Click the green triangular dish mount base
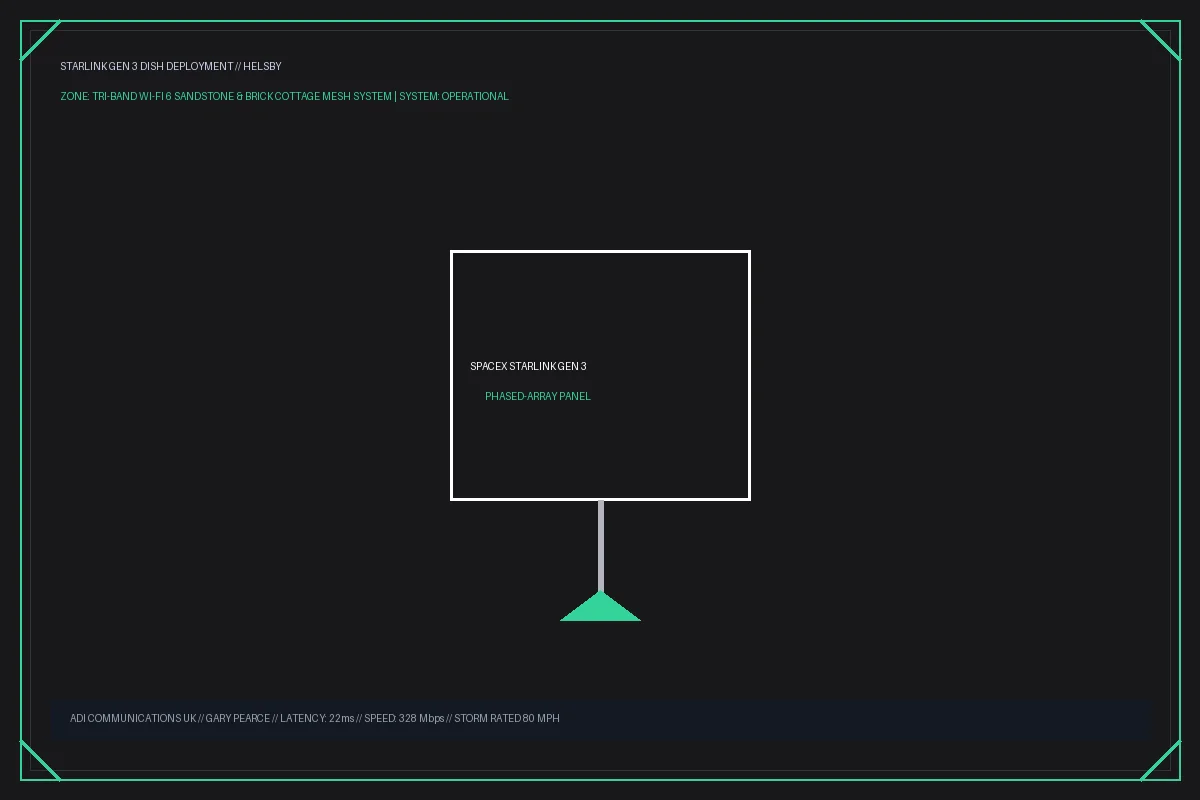 (x=600, y=607)
